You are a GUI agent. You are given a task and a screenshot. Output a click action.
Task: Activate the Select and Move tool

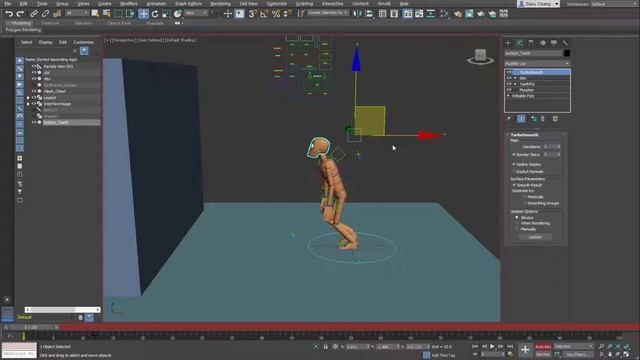[x=143, y=14]
